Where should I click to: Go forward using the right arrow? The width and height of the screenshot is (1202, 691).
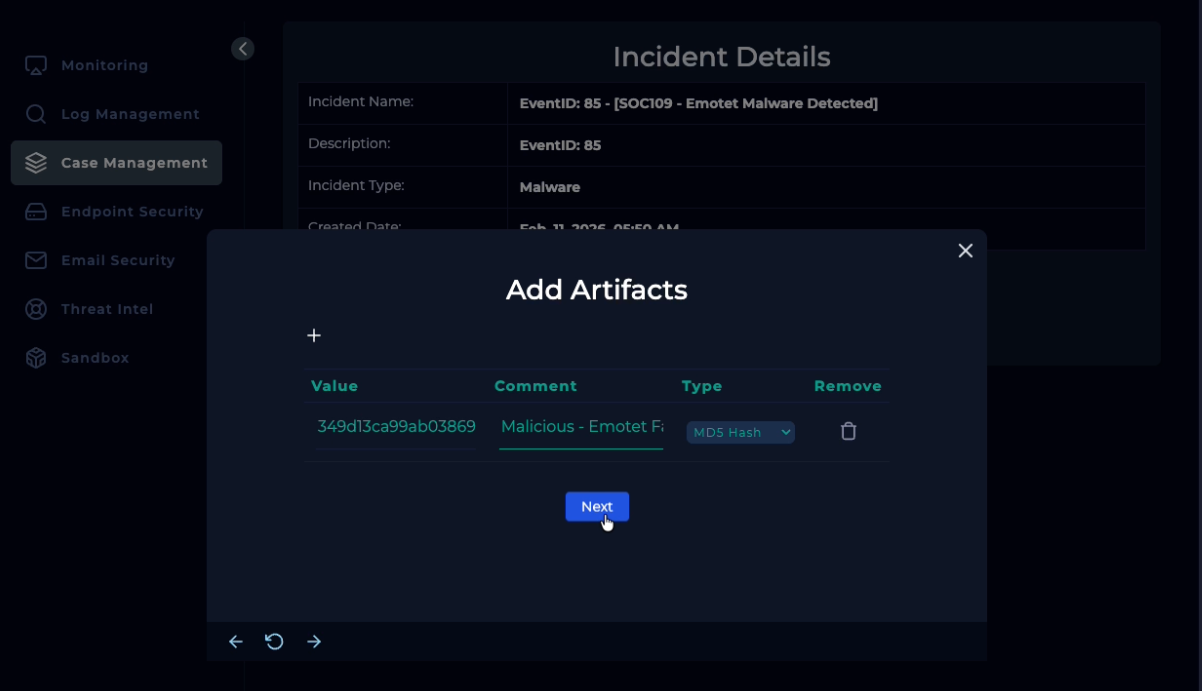click(314, 642)
